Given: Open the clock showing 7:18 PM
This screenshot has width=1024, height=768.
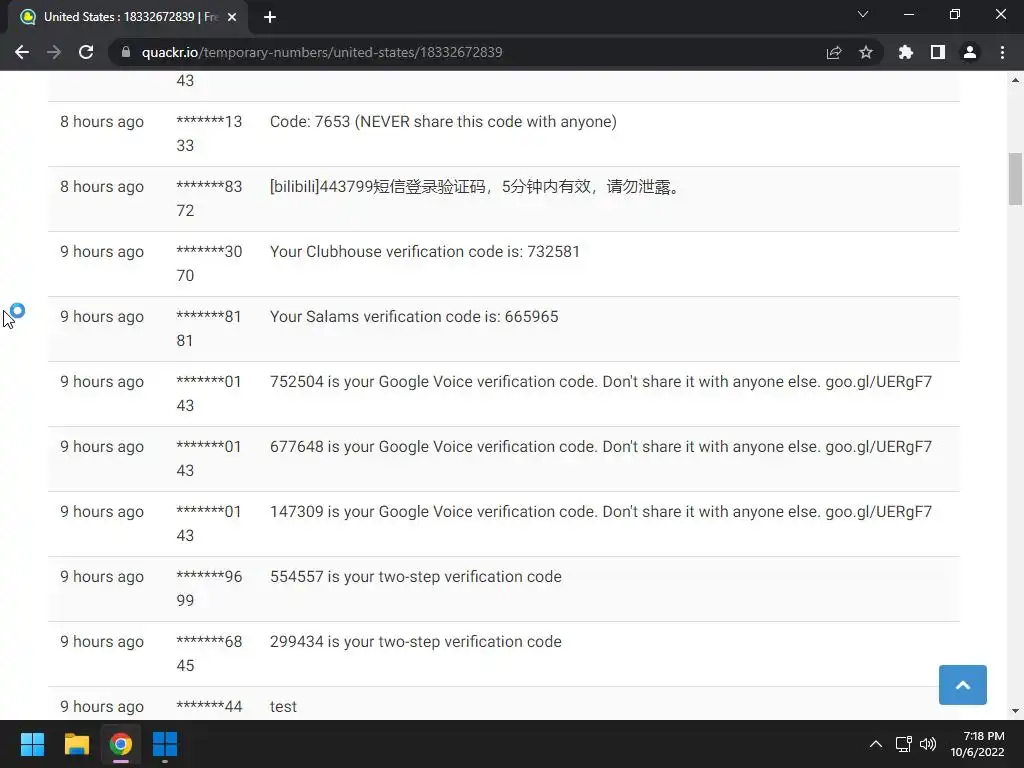Looking at the screenshot, I should coord(977,744).
